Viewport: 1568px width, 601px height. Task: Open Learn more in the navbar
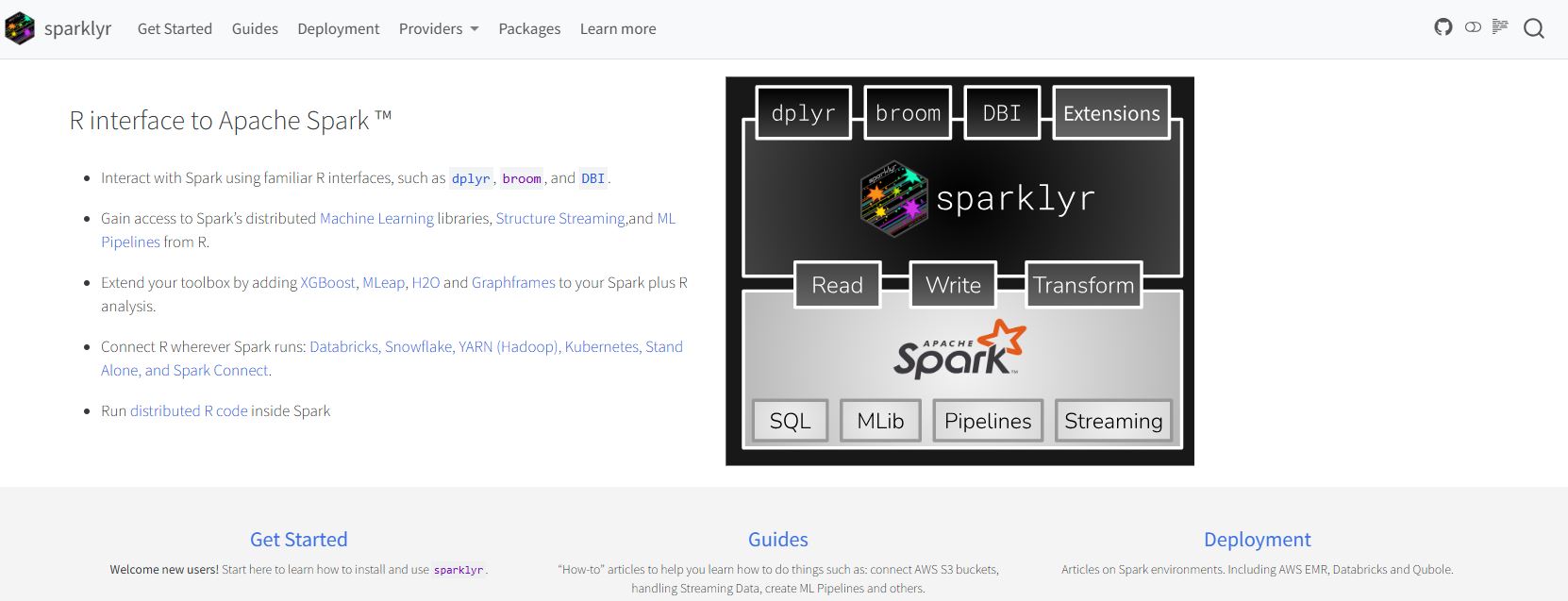(618, 28)
